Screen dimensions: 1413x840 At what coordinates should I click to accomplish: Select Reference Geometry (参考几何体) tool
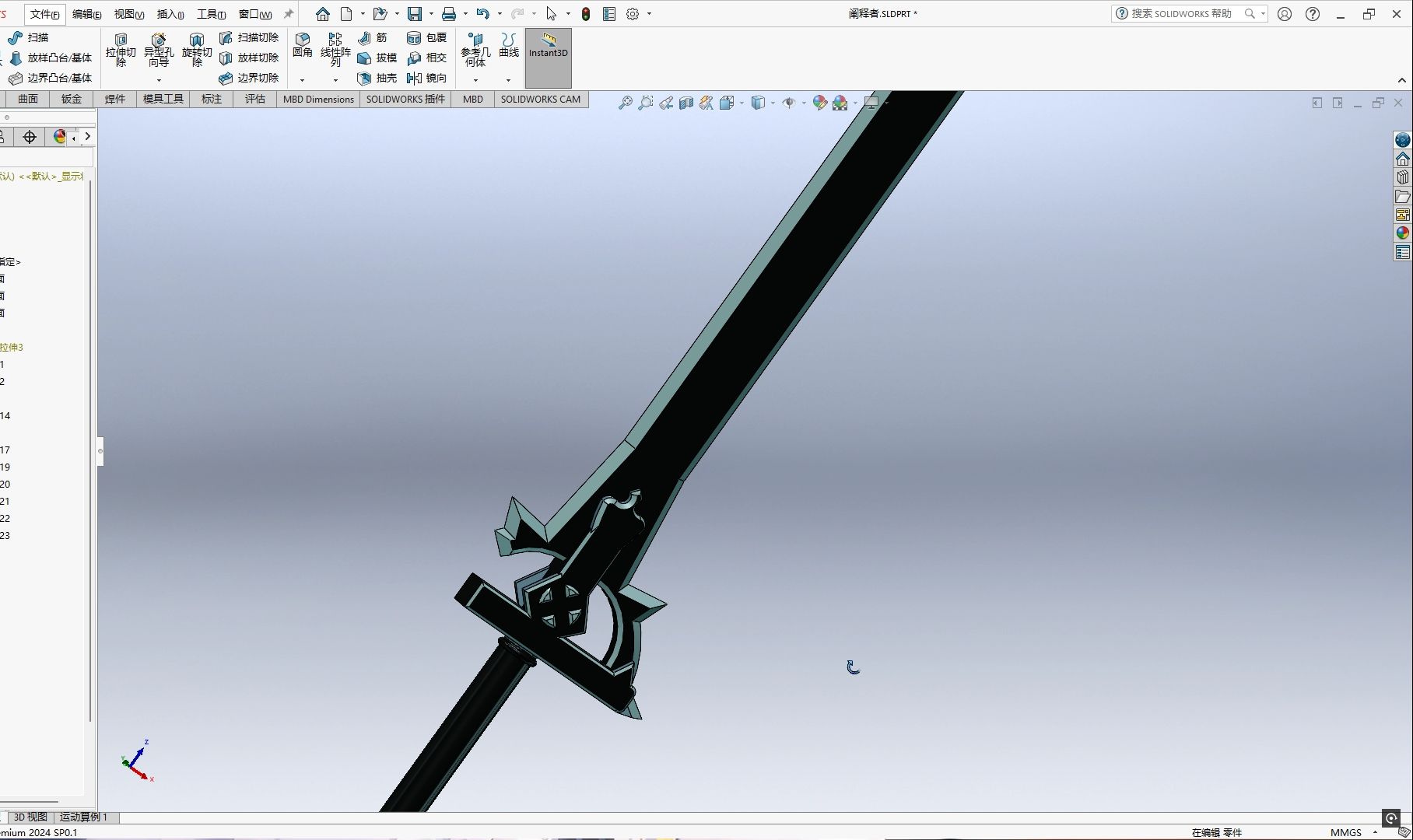[x=475, y=50]
